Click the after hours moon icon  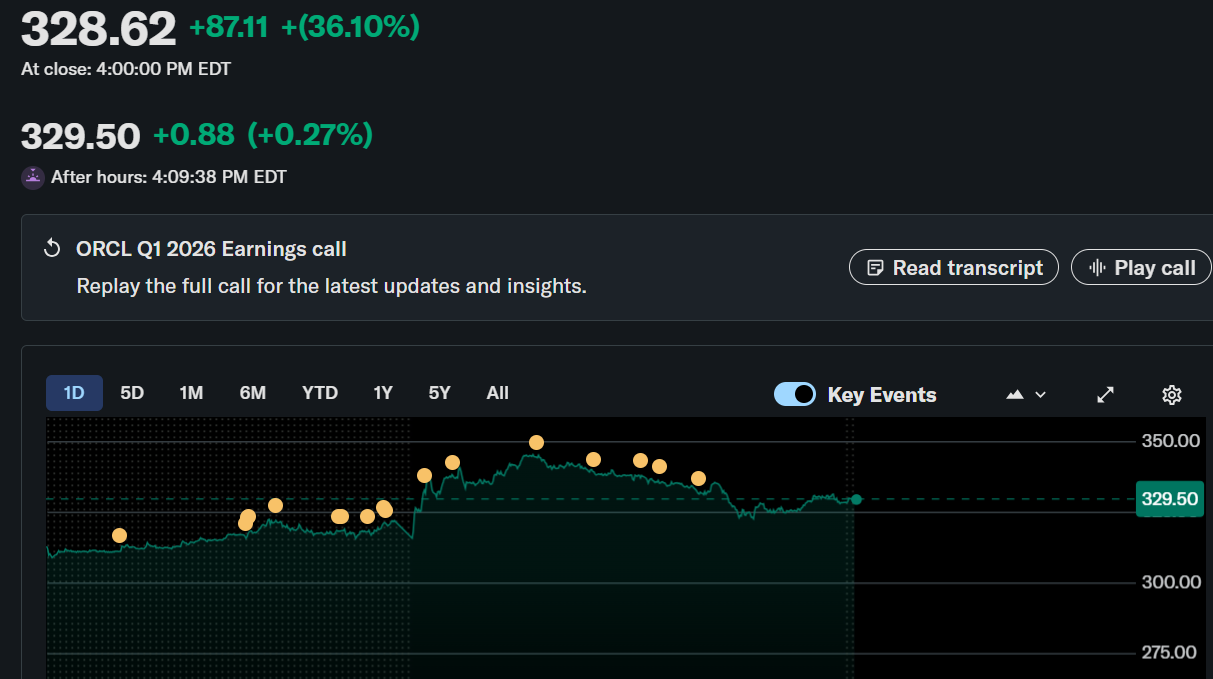click(33, 177)
